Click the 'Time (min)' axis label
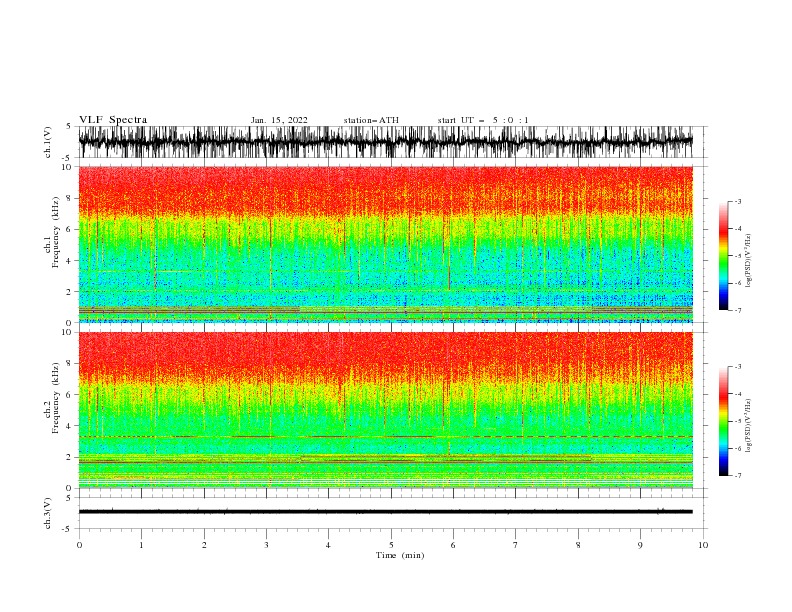The height and width of the screenshot is (612, 792). (400, 555)
